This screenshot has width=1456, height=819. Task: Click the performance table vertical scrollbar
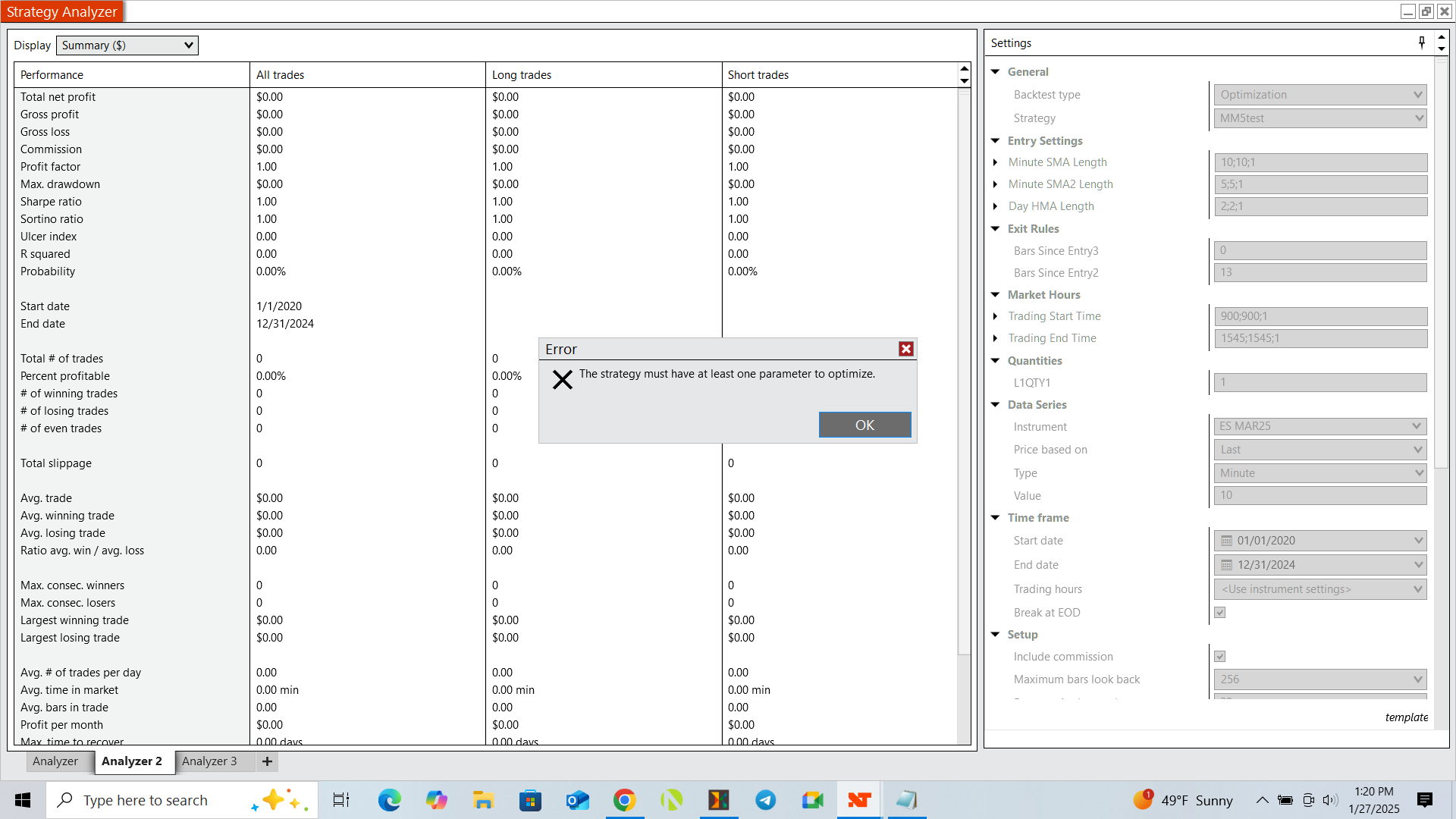click(964, 379)
